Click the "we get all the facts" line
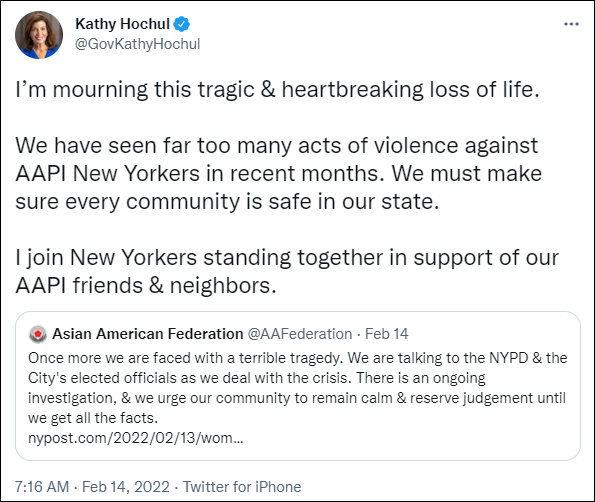 93,418
